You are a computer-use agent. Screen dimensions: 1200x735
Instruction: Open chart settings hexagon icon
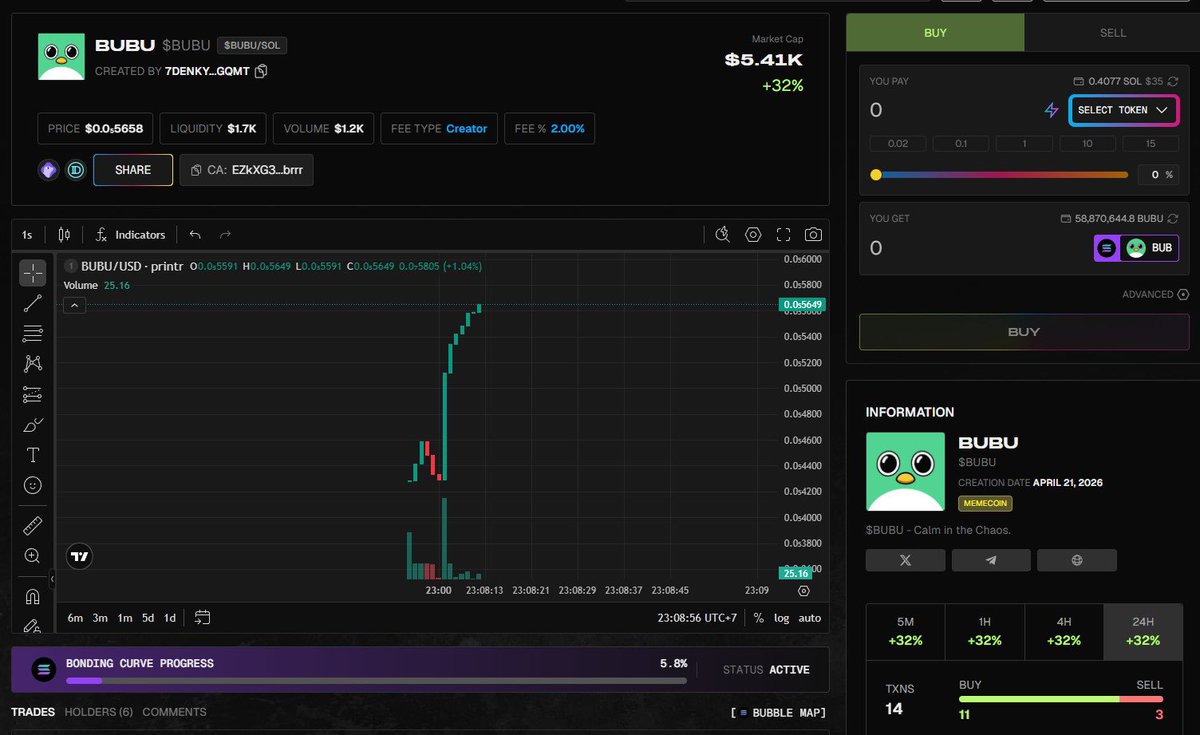point(753,234)
